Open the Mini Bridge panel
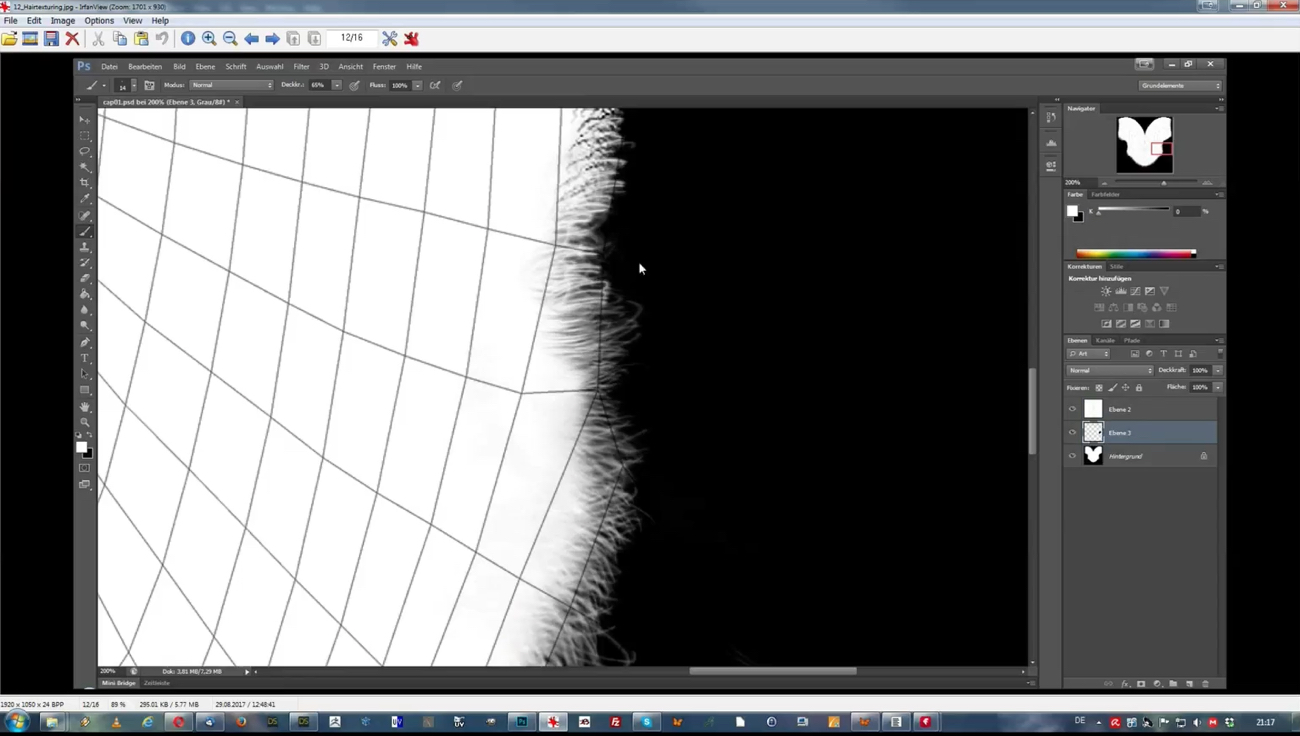This screenshot has width=1300, height=736. point(118,683)
